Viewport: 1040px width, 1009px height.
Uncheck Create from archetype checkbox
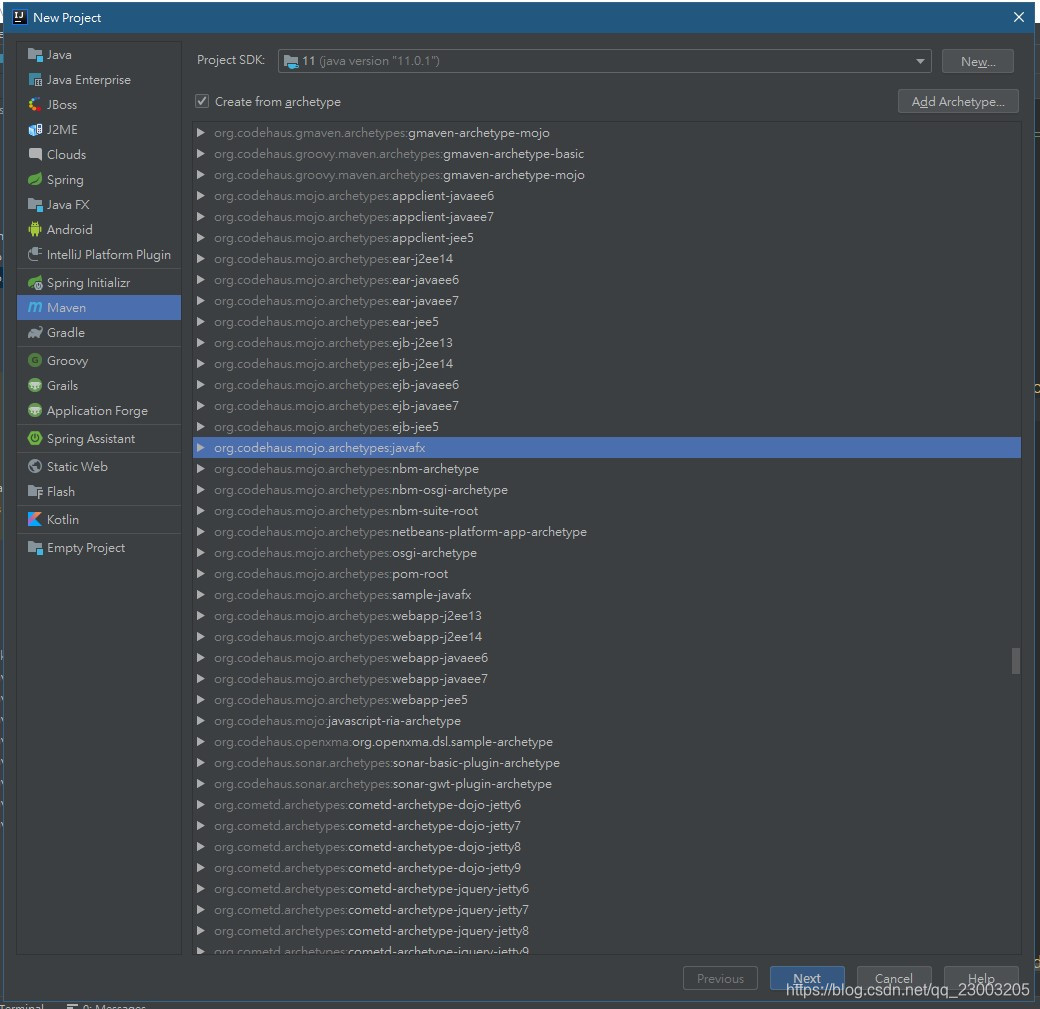tap(202, 101)
